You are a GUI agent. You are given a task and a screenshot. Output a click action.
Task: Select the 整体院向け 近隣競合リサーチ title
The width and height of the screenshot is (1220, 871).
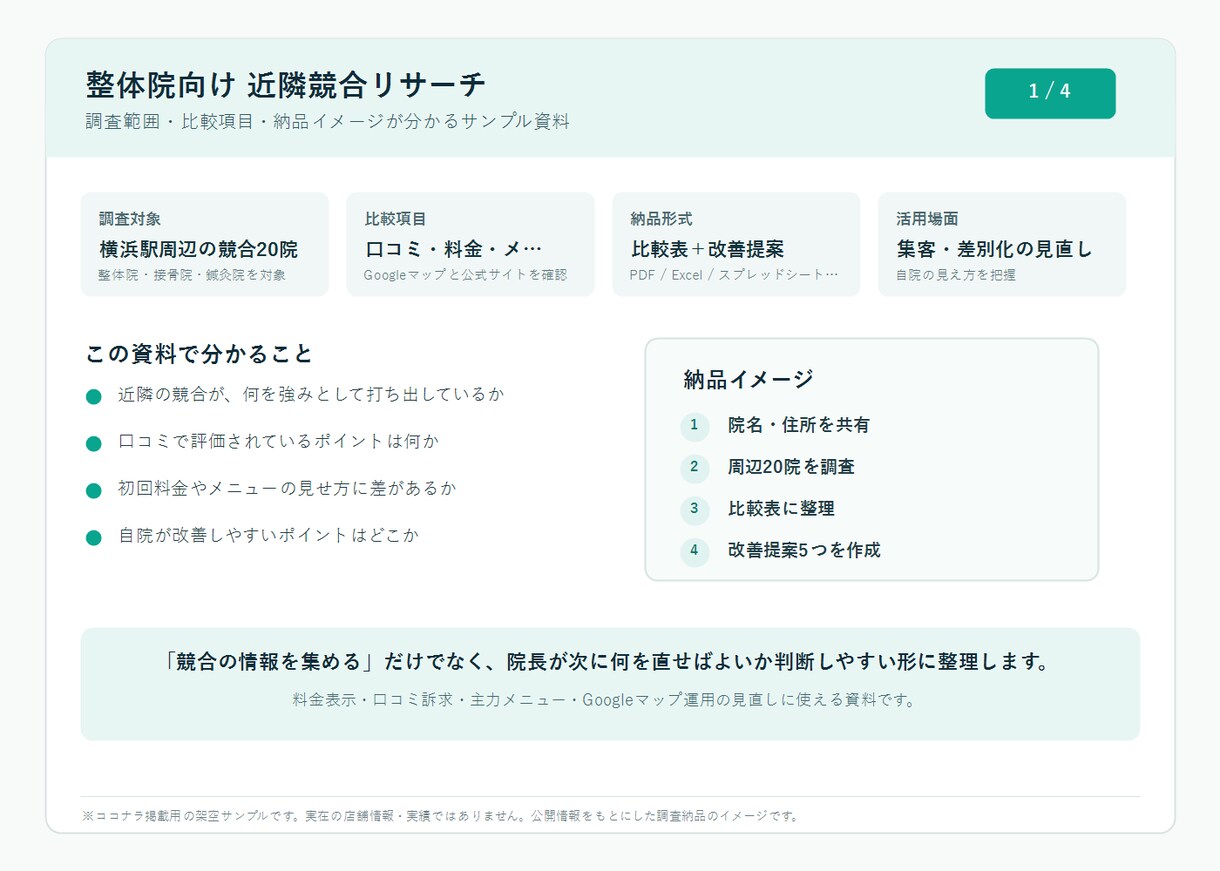(x=286, y=85)
